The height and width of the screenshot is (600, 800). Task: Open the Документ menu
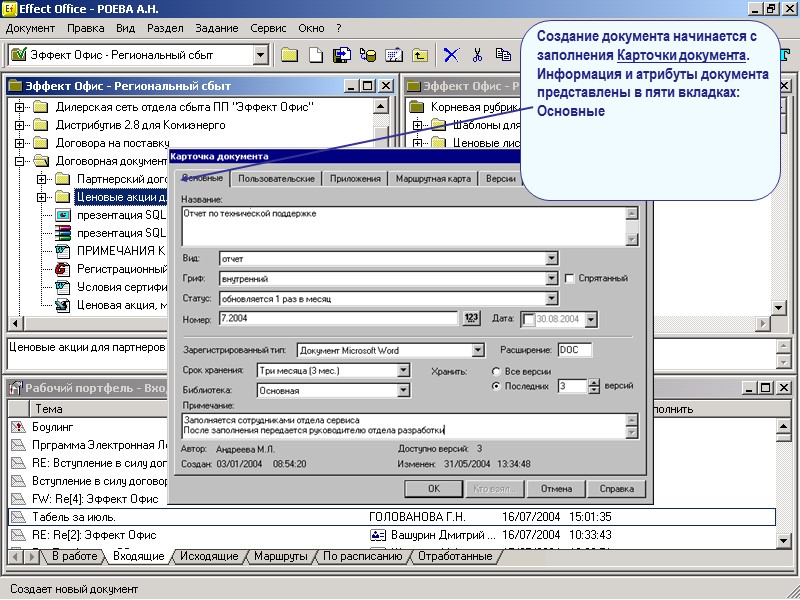pos(30,29)
